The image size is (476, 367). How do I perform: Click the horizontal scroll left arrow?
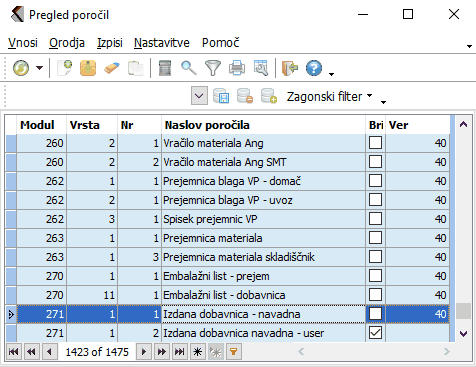coord(301,351)
